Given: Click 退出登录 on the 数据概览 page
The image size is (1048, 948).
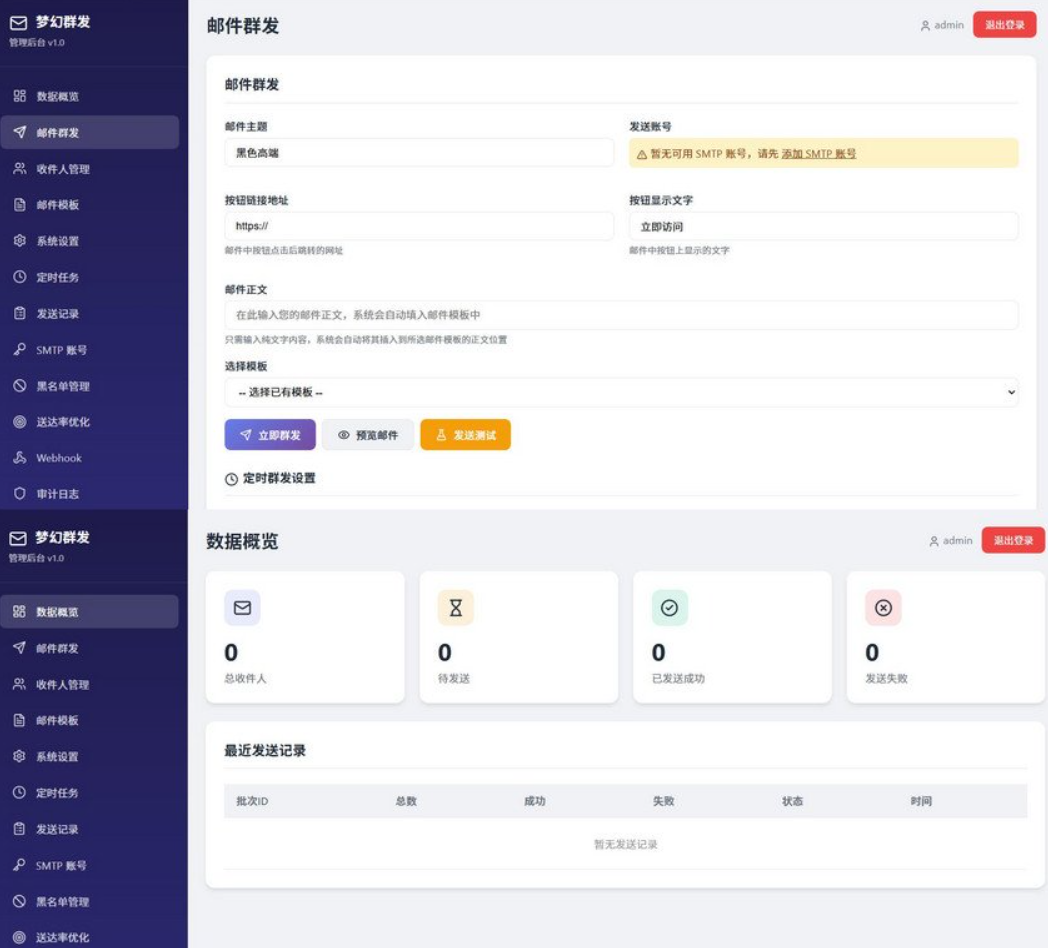Looking at the screenshot, I should click(1013, 540).
